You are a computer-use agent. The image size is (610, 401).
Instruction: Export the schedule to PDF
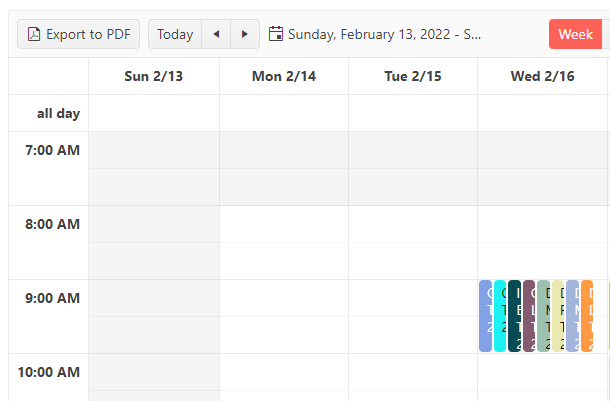[x=79, y=34]
